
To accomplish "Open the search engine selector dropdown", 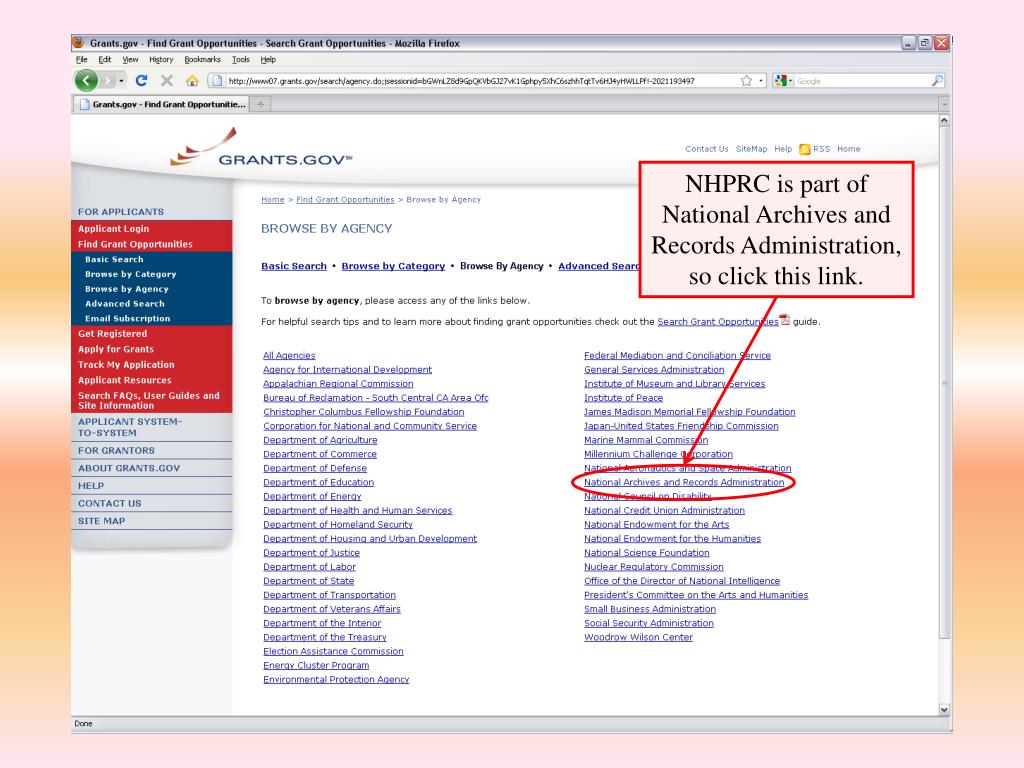I will pos(782,80).
